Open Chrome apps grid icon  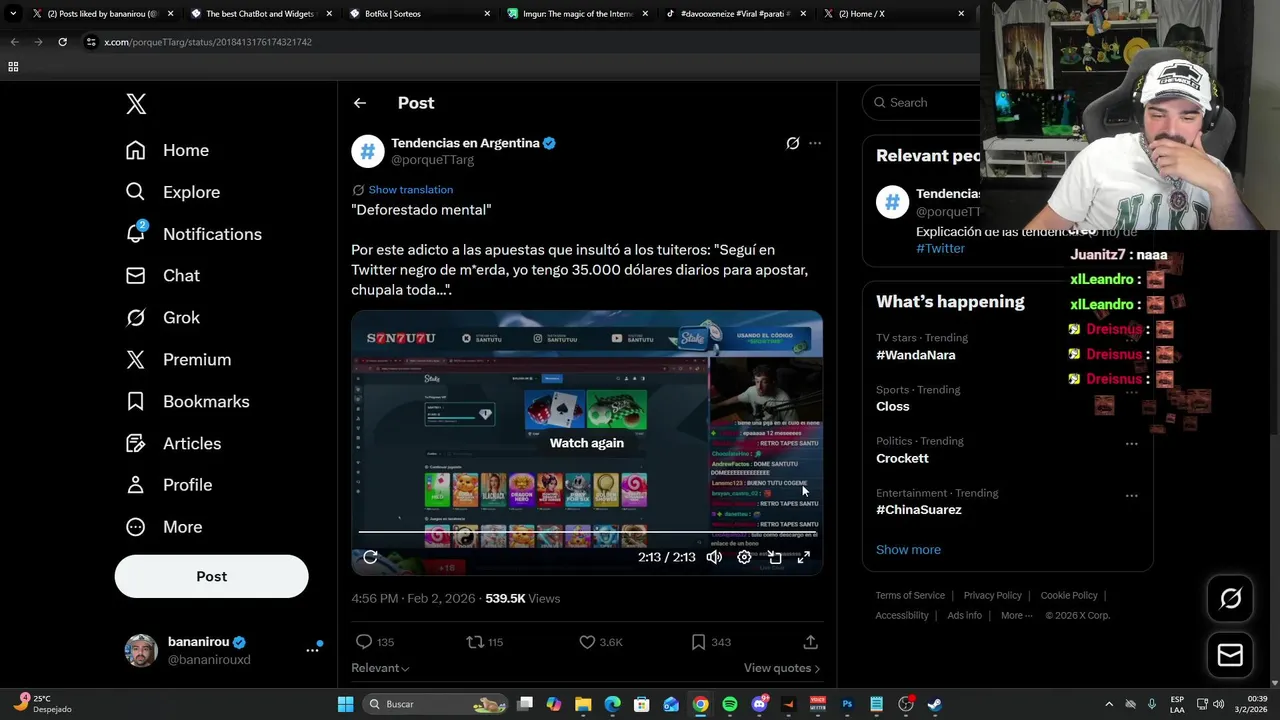(13, 67)
